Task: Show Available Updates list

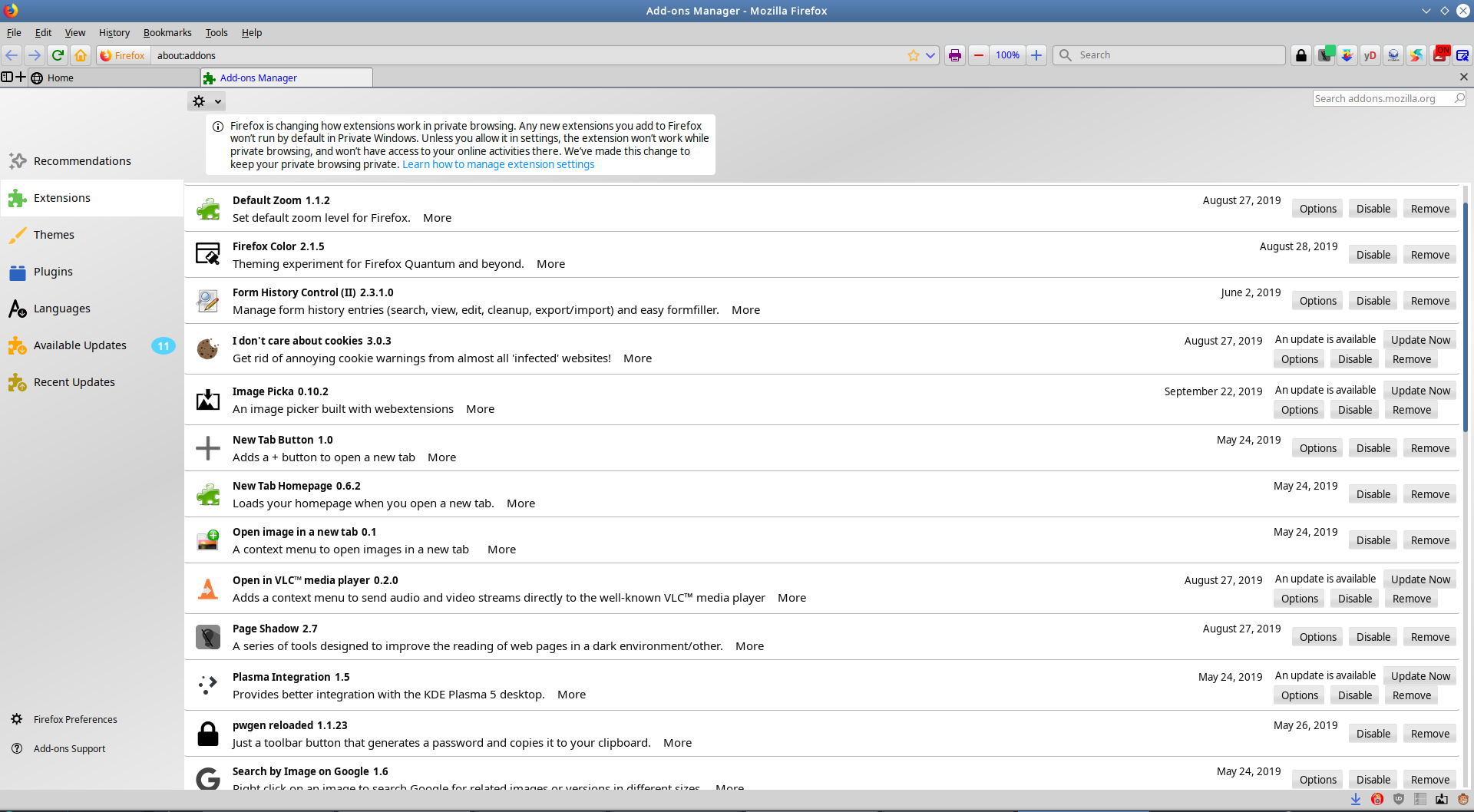Action: coord(92,345)
